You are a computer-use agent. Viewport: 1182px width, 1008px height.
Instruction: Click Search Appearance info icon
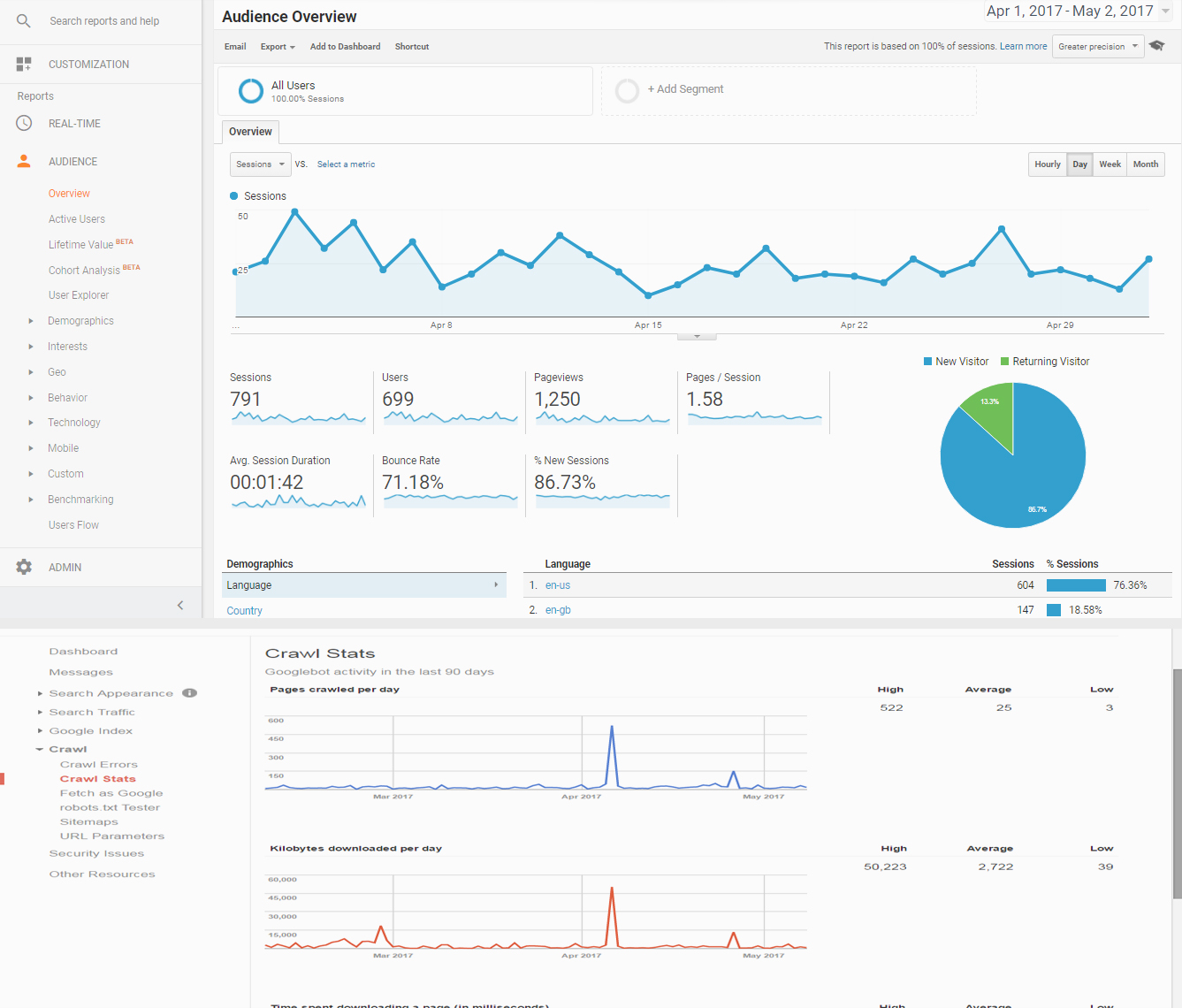coord(189,693)
